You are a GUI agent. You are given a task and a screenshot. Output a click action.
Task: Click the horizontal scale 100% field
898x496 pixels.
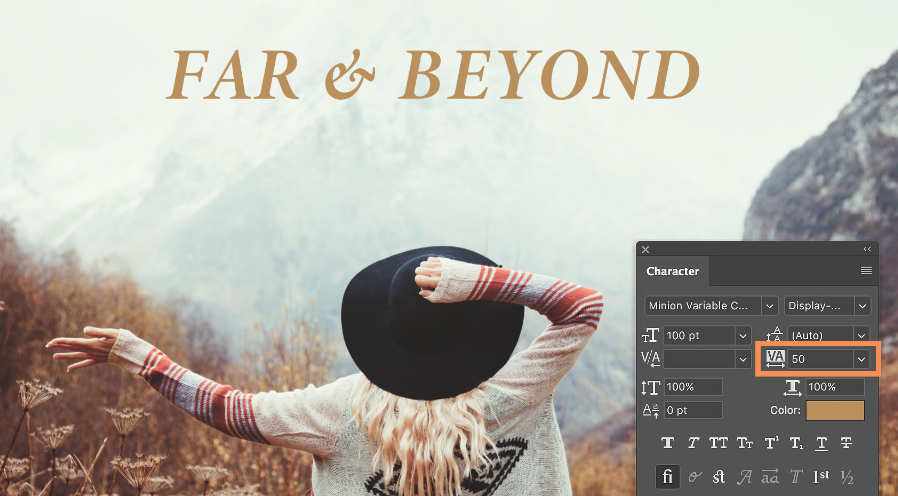click(x=835, y=387)
